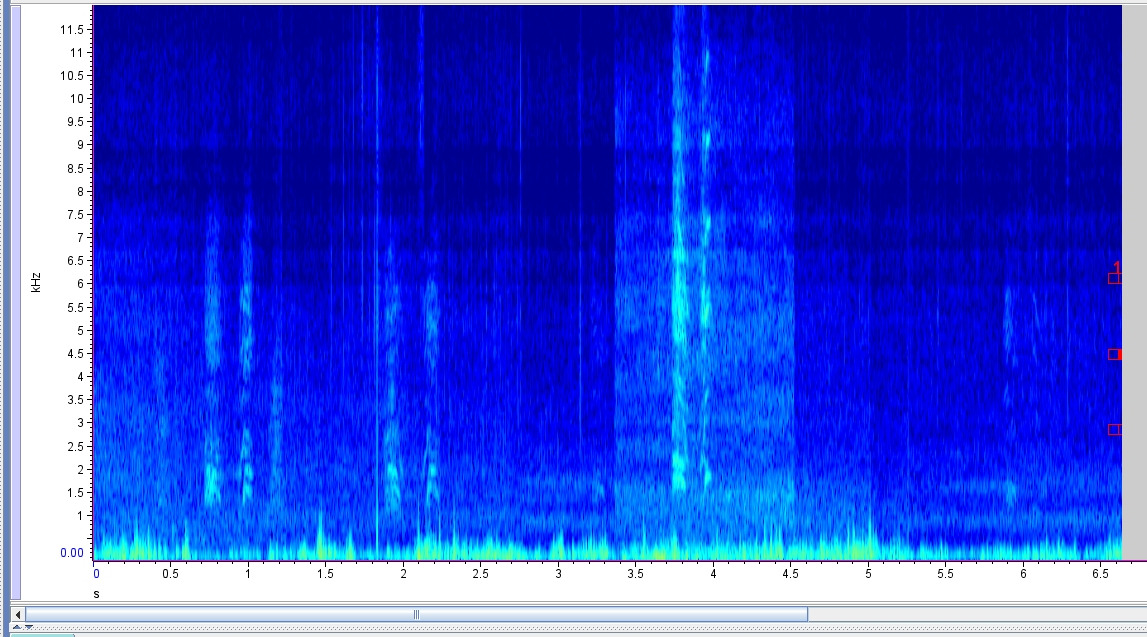Viewport: 1147px width, 637px height.
Task: Select the bottom red selection handle
Action: (x=1114, y=429)
